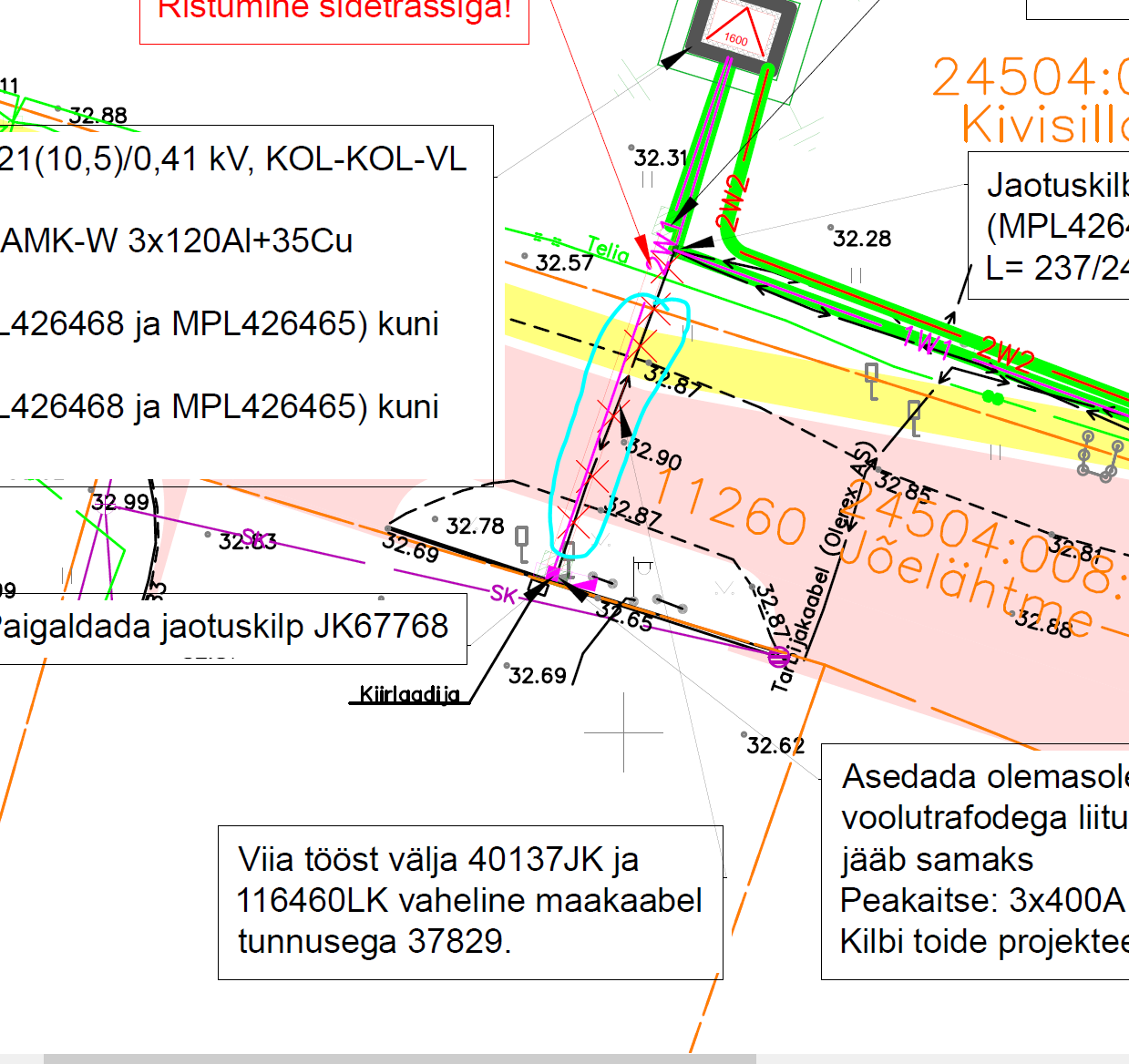The height and width of the screenshot is (1064, 1129).
Task: Select the AMK-W 3x120Al+35Cu cable text
Action: tap(177, 240)
